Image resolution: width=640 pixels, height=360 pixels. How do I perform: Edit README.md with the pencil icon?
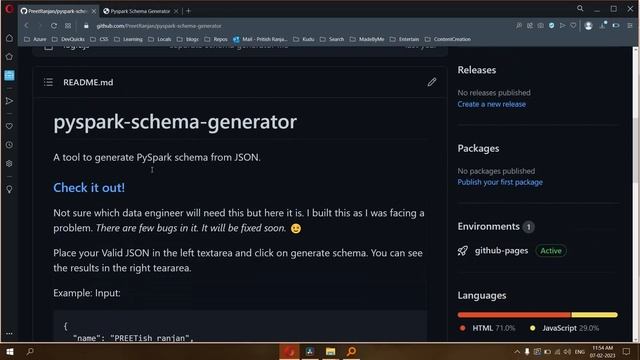pos(432,82)
